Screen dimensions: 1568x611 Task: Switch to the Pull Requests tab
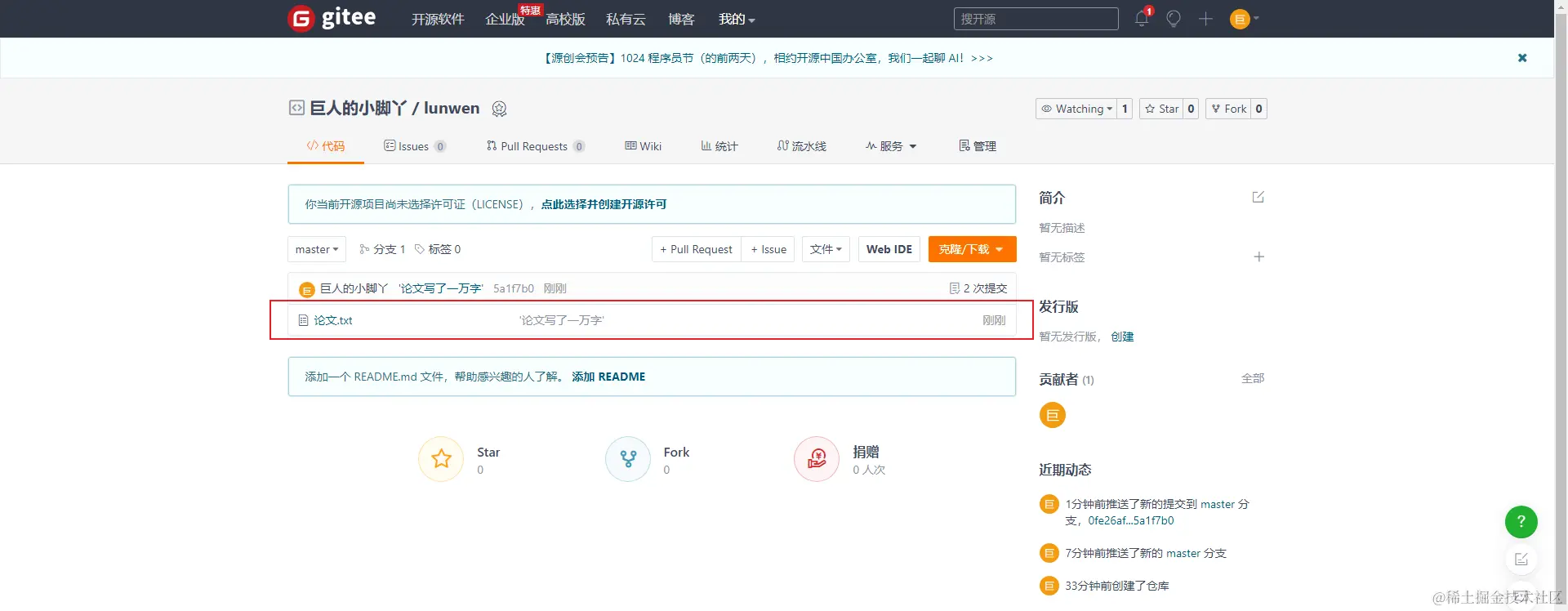click(536, 146)
